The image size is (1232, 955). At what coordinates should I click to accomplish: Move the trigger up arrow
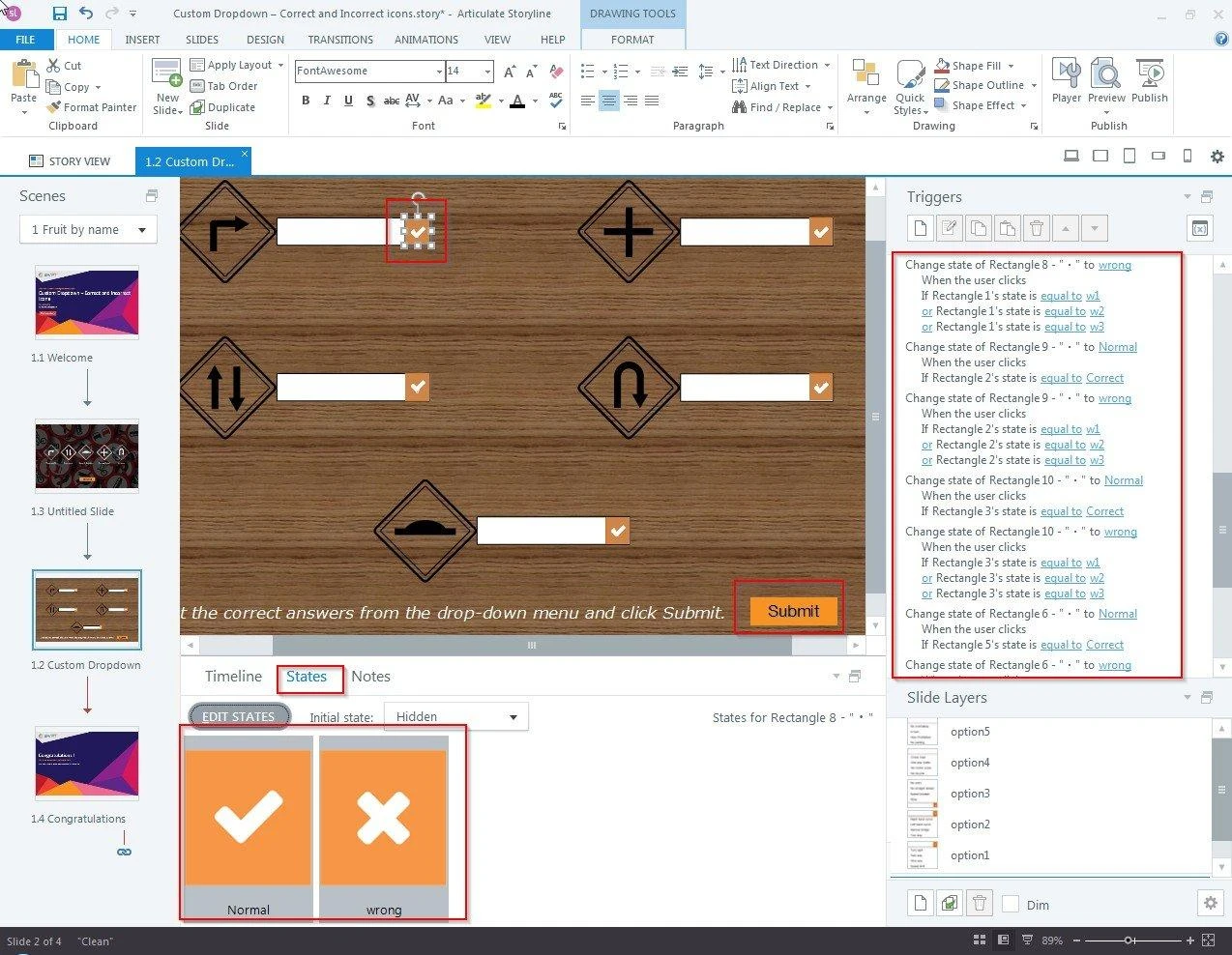pos(1066,228)
